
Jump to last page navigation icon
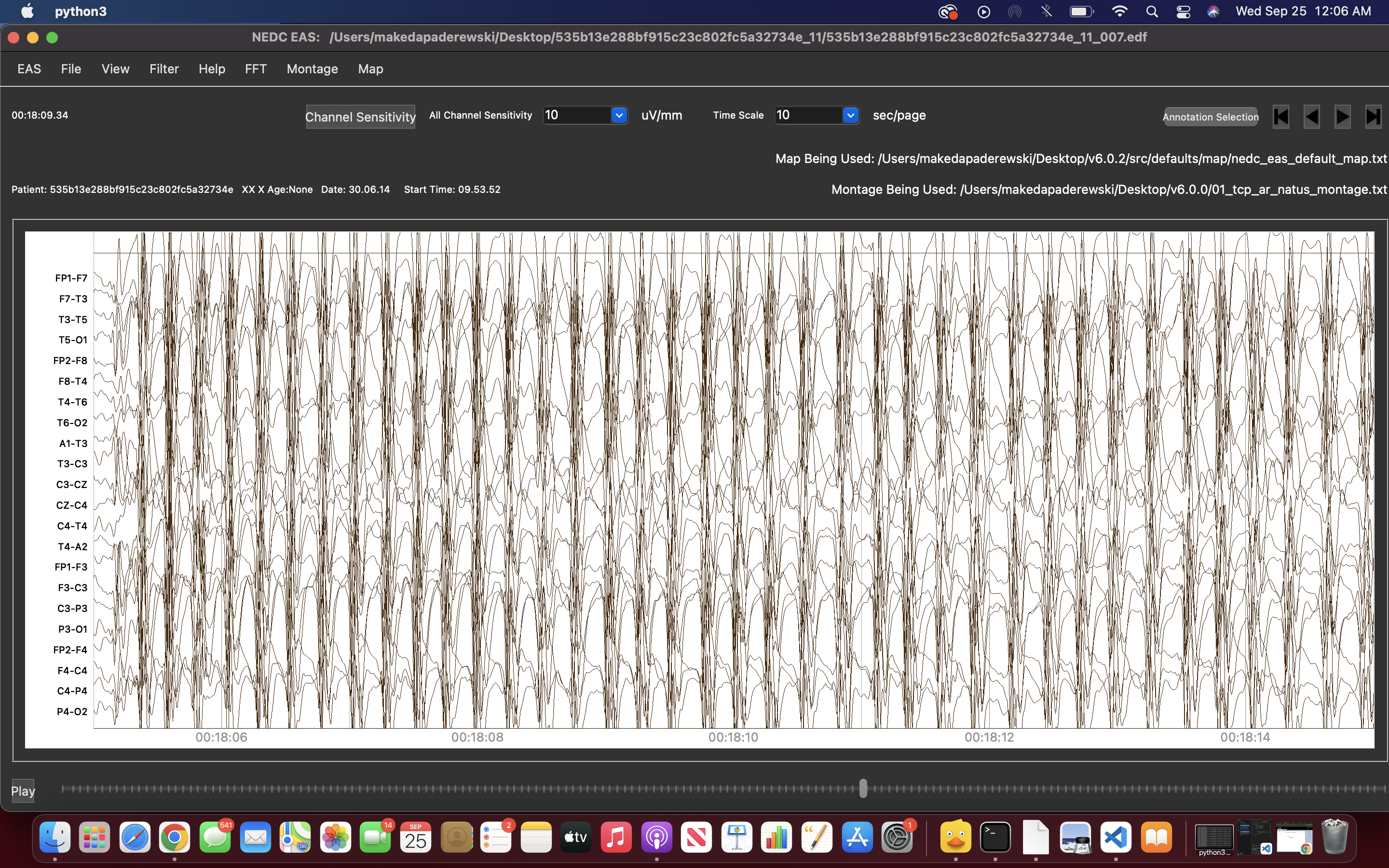tap(1373, 117)
